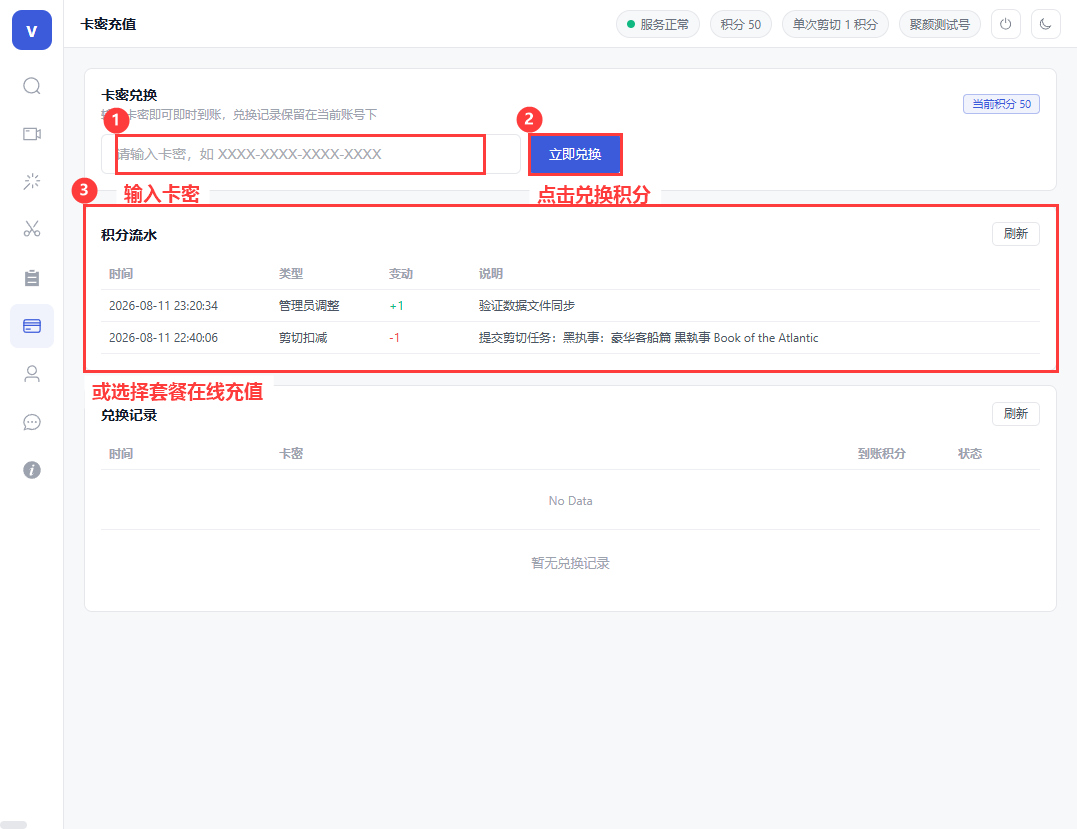Click the 卡密充值 page title
This screenshot has width=1077, height=829.
pos(109,24)
